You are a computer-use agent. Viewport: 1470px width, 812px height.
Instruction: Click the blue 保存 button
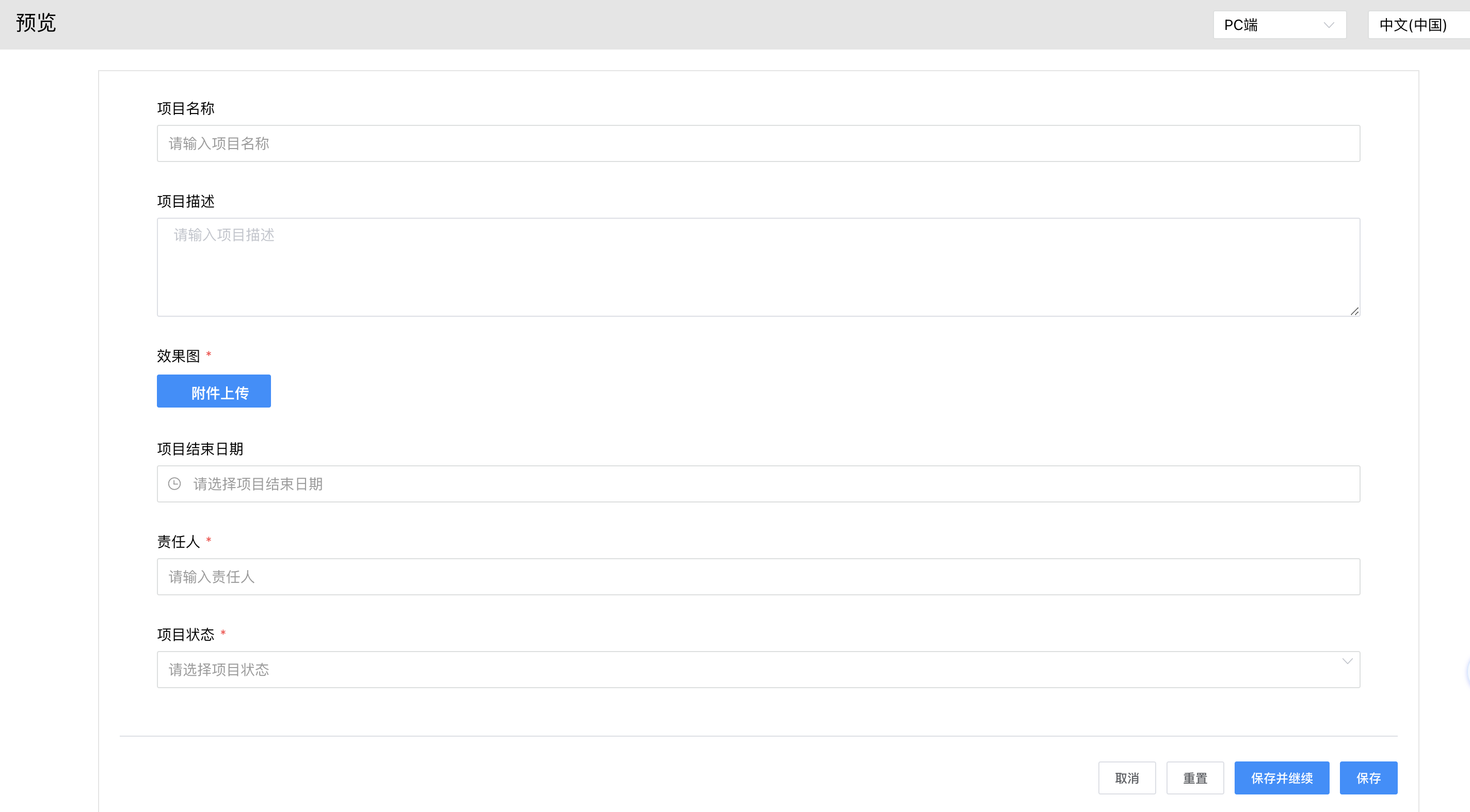(1368, 778)
